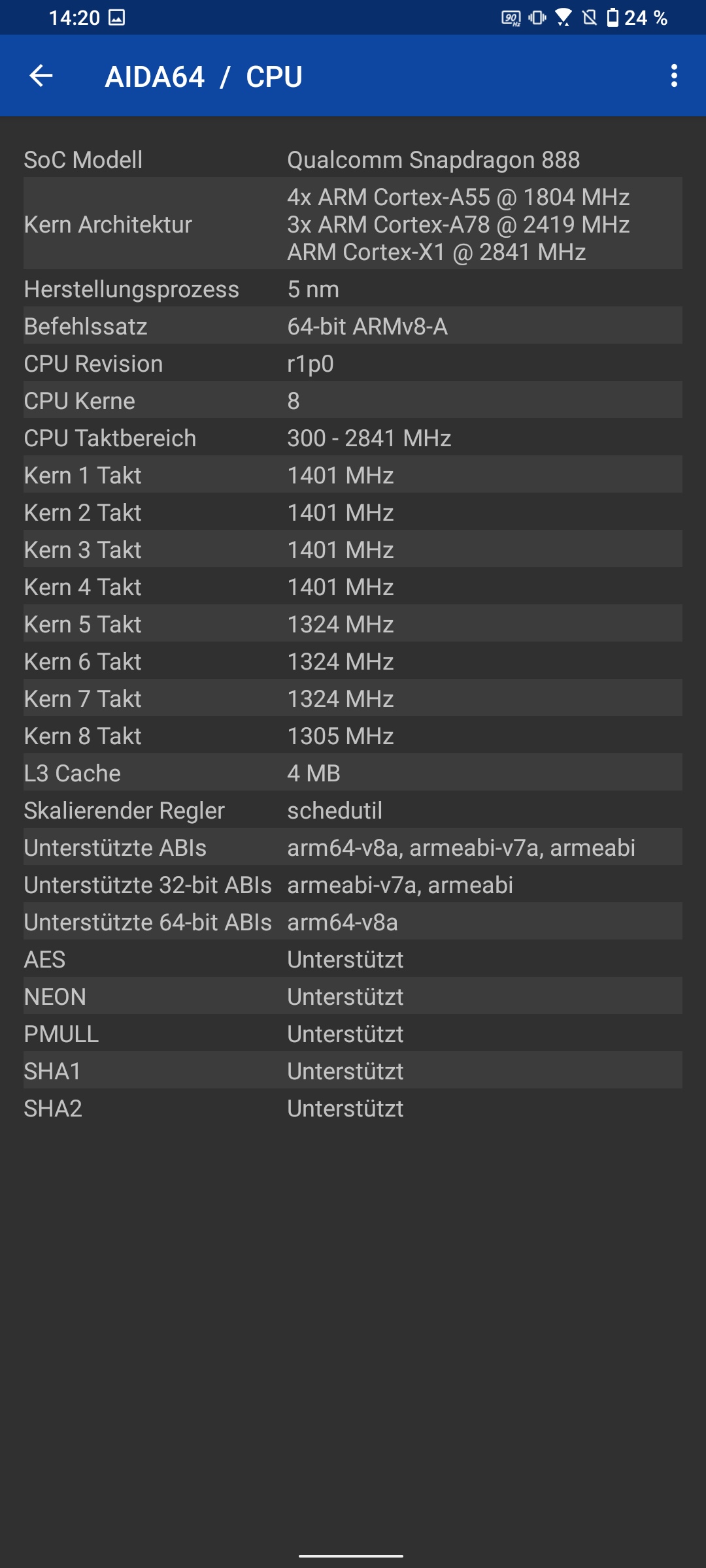Viewport: 706px width, 1568px height.
Task: Tap the vibrate mode status icon
Action: click(537, 18)
